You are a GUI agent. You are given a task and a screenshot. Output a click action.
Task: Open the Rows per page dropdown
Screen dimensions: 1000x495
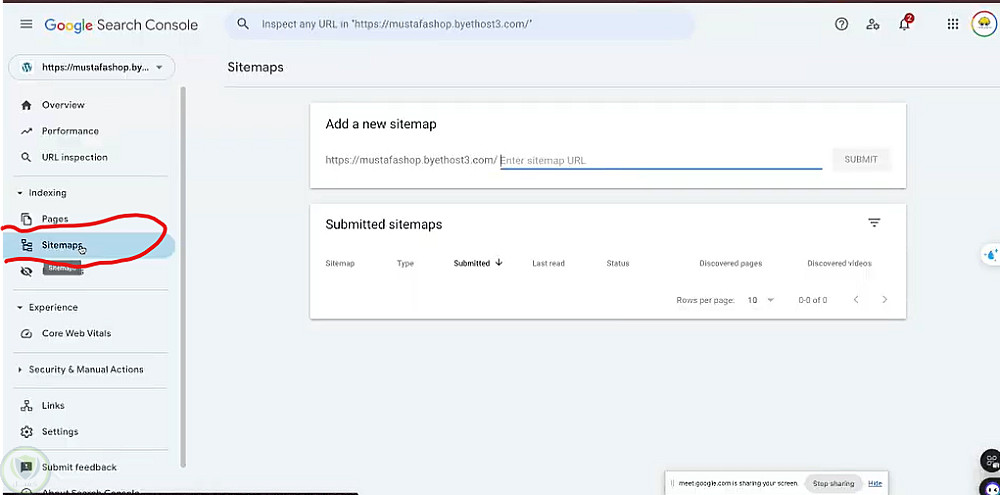[761, 300]
